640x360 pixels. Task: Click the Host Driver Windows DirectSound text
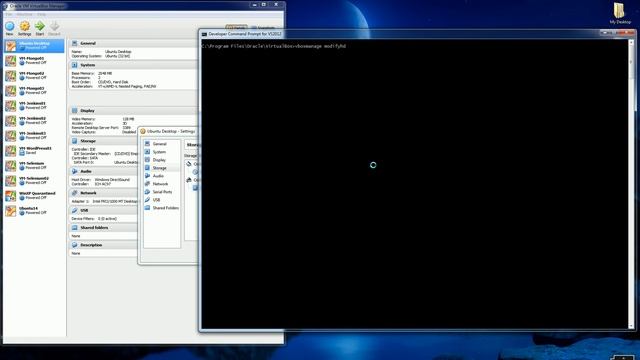112,180
